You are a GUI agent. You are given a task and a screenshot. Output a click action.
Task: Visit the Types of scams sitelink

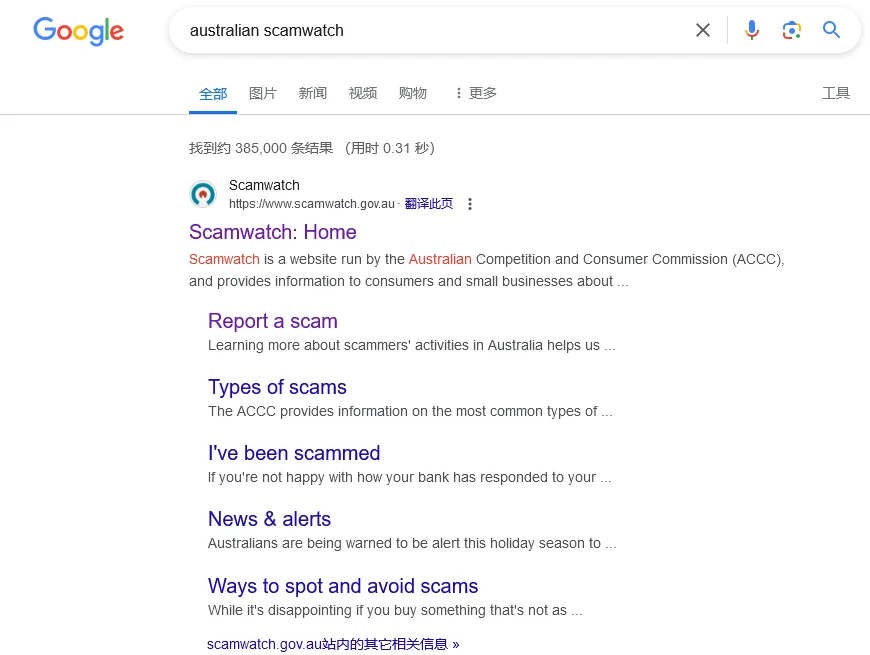pos(277,387)
